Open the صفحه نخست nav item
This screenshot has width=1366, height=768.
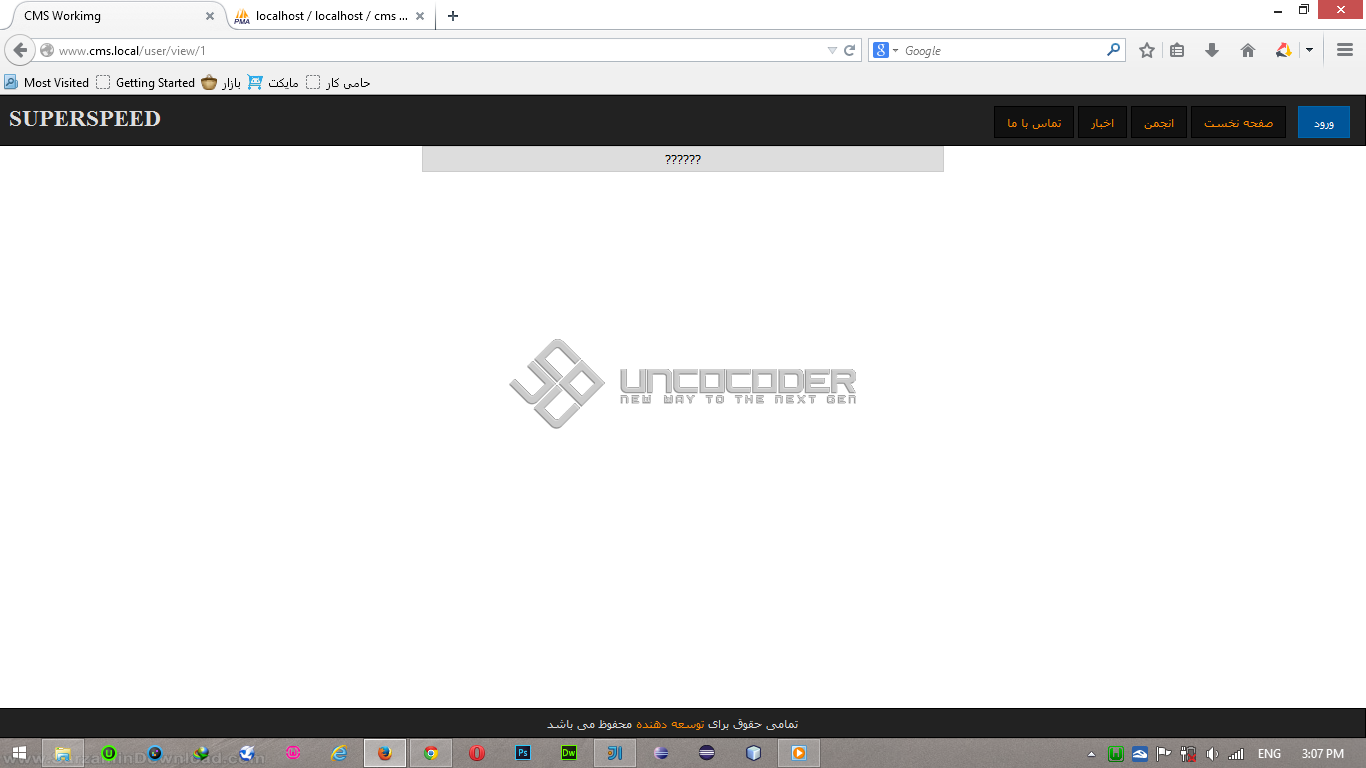click(x=1238, y=122)
